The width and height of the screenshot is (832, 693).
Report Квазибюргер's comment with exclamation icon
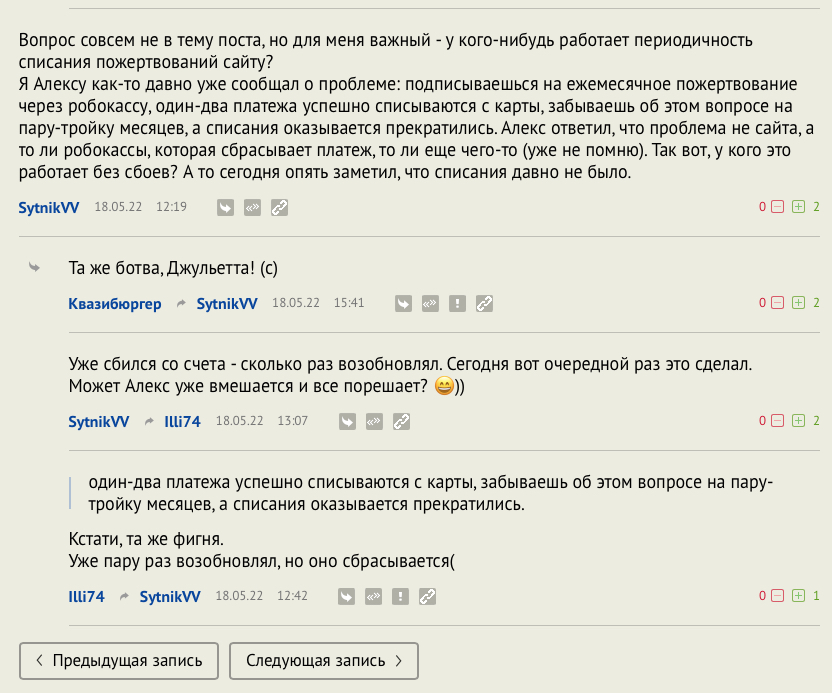point(458,303)
